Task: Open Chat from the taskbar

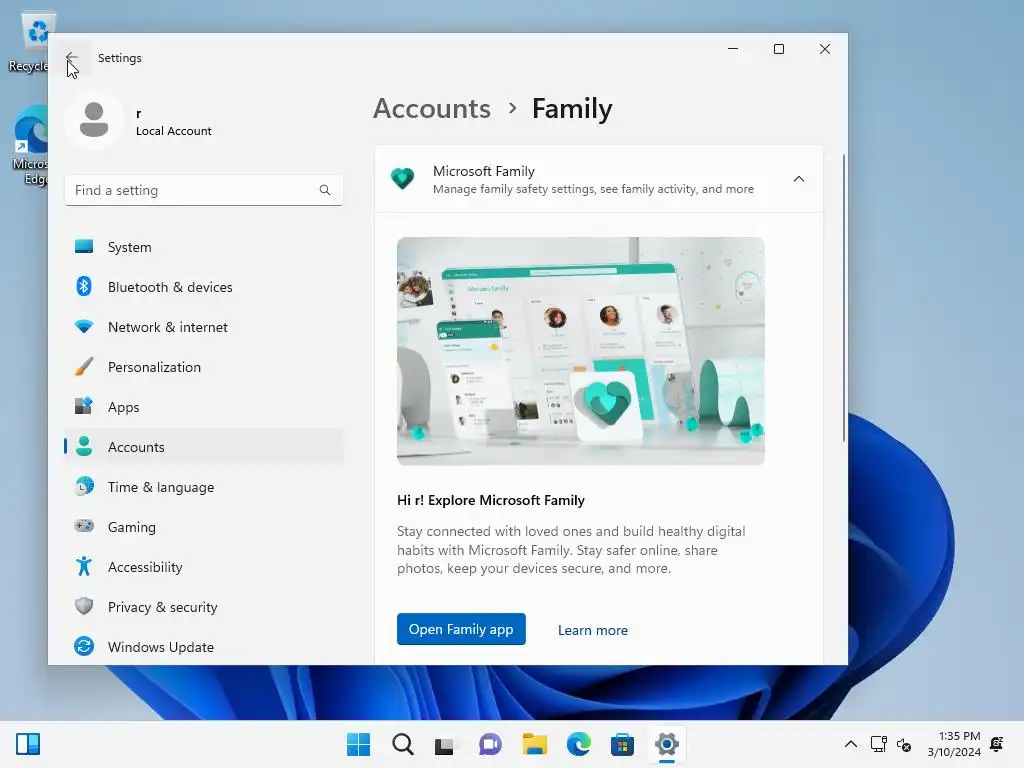Action: (x=490, y=744)
